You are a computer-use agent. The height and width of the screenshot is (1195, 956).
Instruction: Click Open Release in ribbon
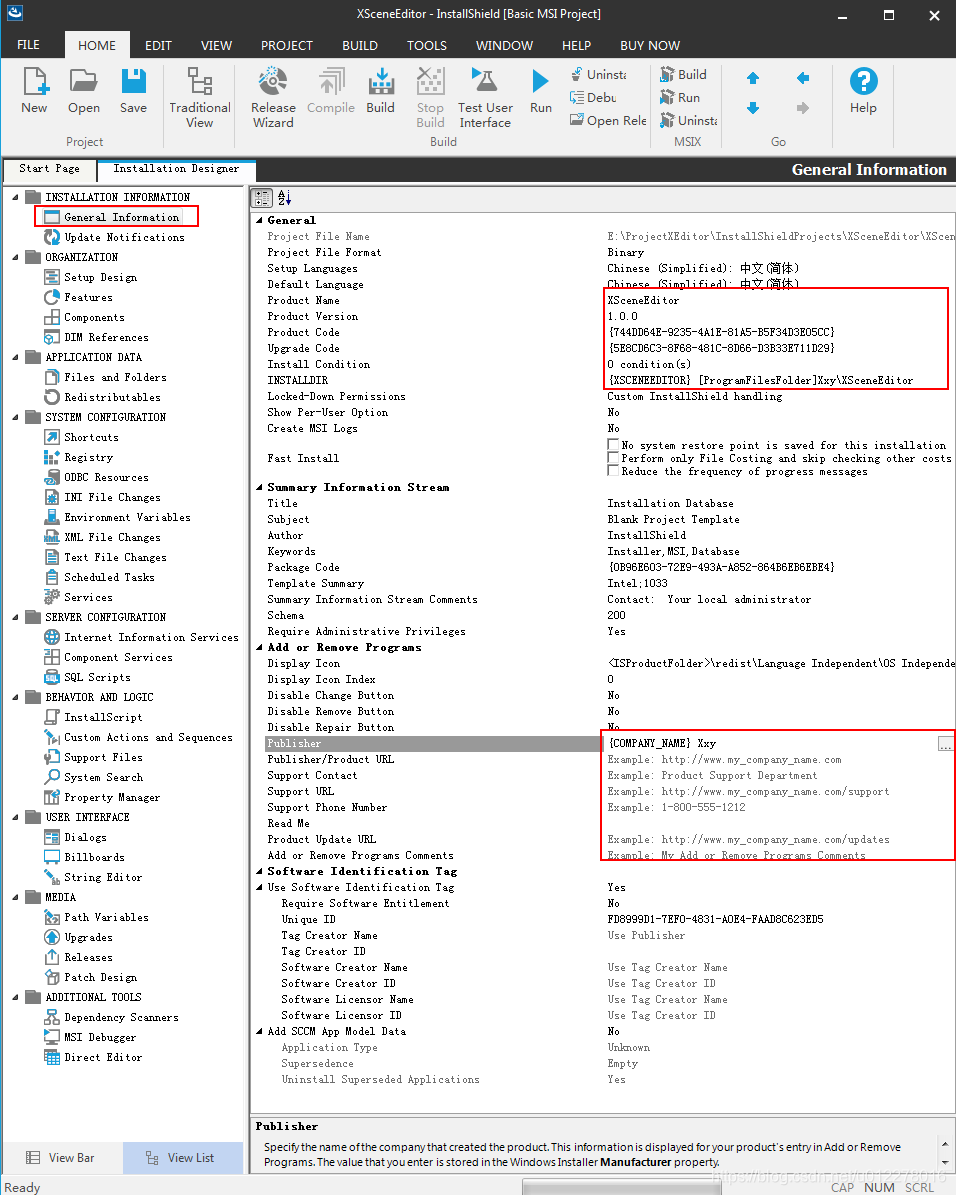[608, 120]
